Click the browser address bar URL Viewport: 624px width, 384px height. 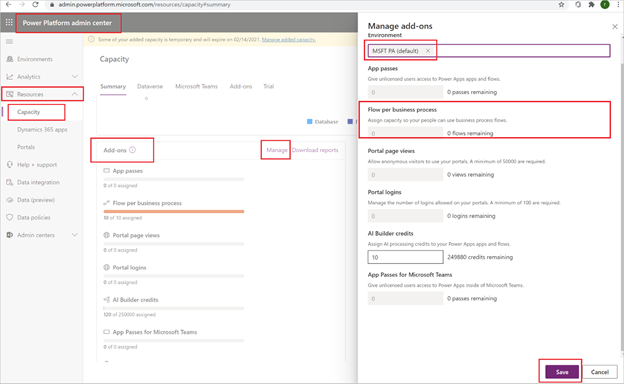144,4
